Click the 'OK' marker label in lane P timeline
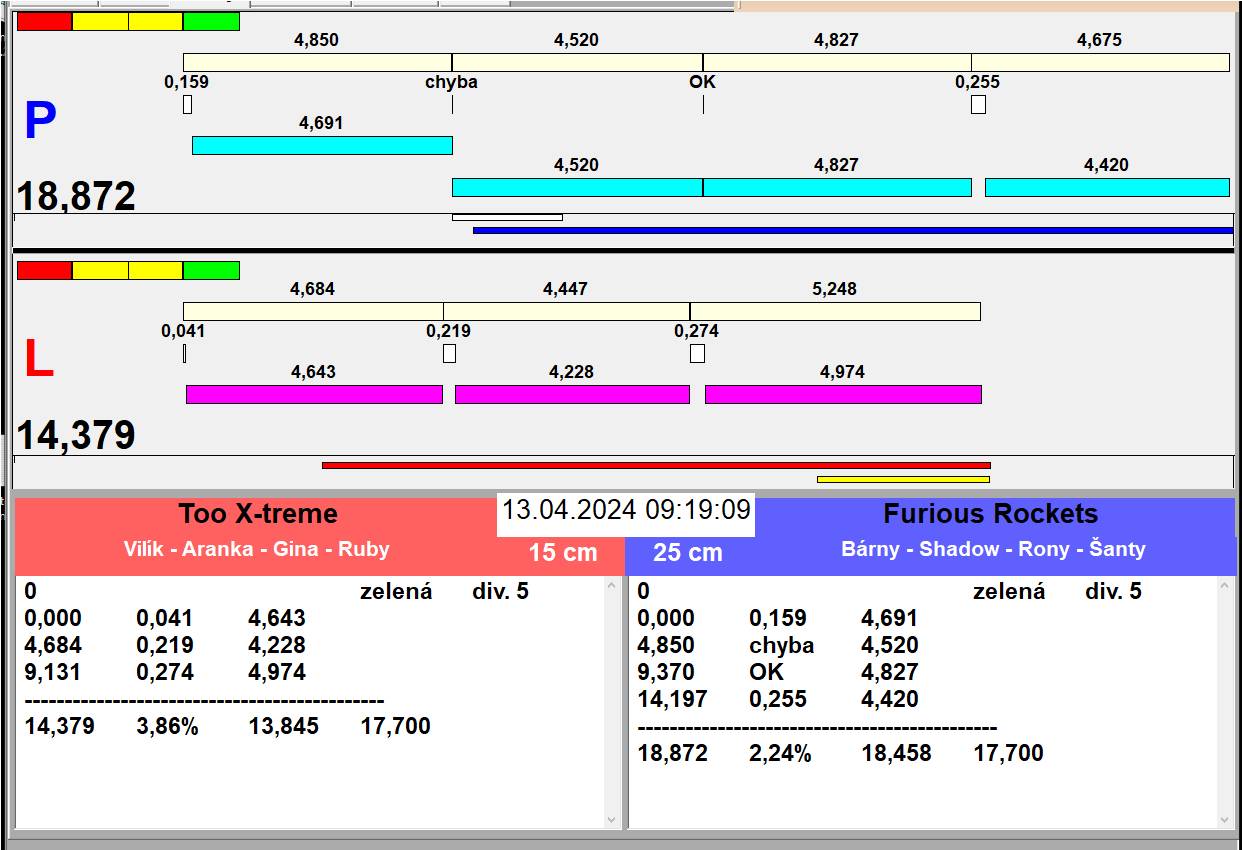This screenshot has width=1242, height=850. tap(703, 82)
